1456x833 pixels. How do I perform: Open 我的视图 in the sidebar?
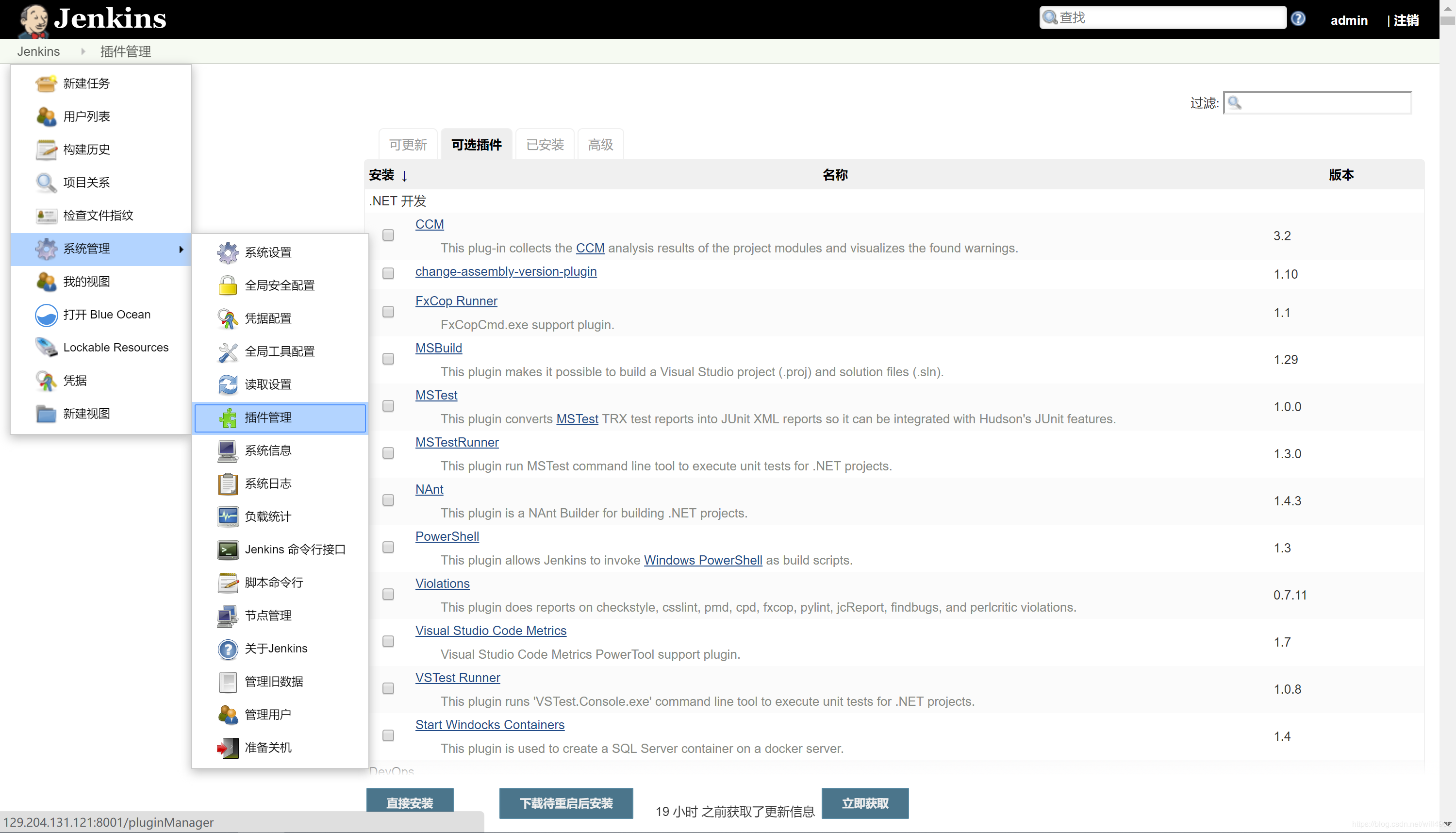pyautogui.click(x=100, y=282)
